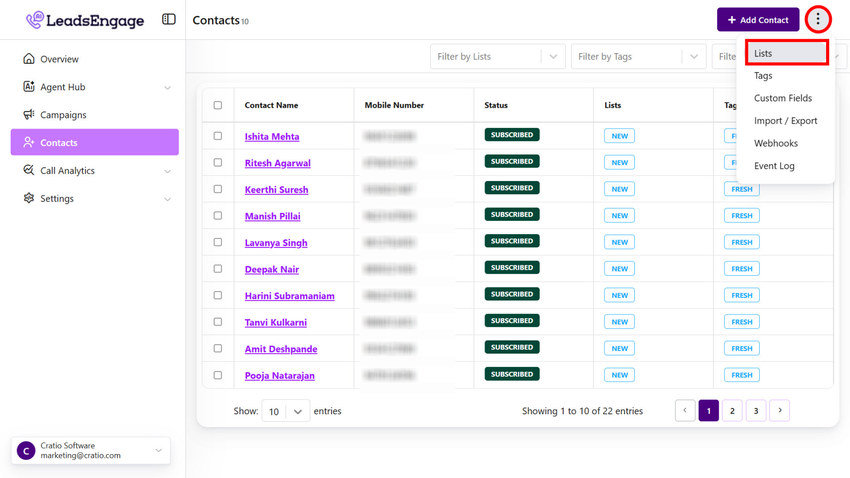Screen dimensions: 850x478
Task: Open the Filter by Lists dropdown
Action: point(497,57)
